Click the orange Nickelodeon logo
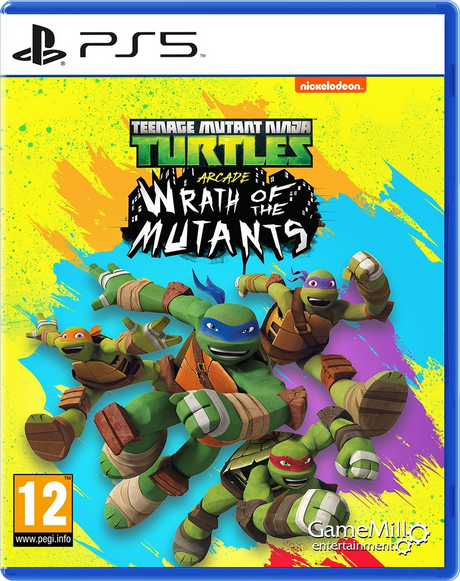This screenshot has width=460, height=581. tap(327, 85)
